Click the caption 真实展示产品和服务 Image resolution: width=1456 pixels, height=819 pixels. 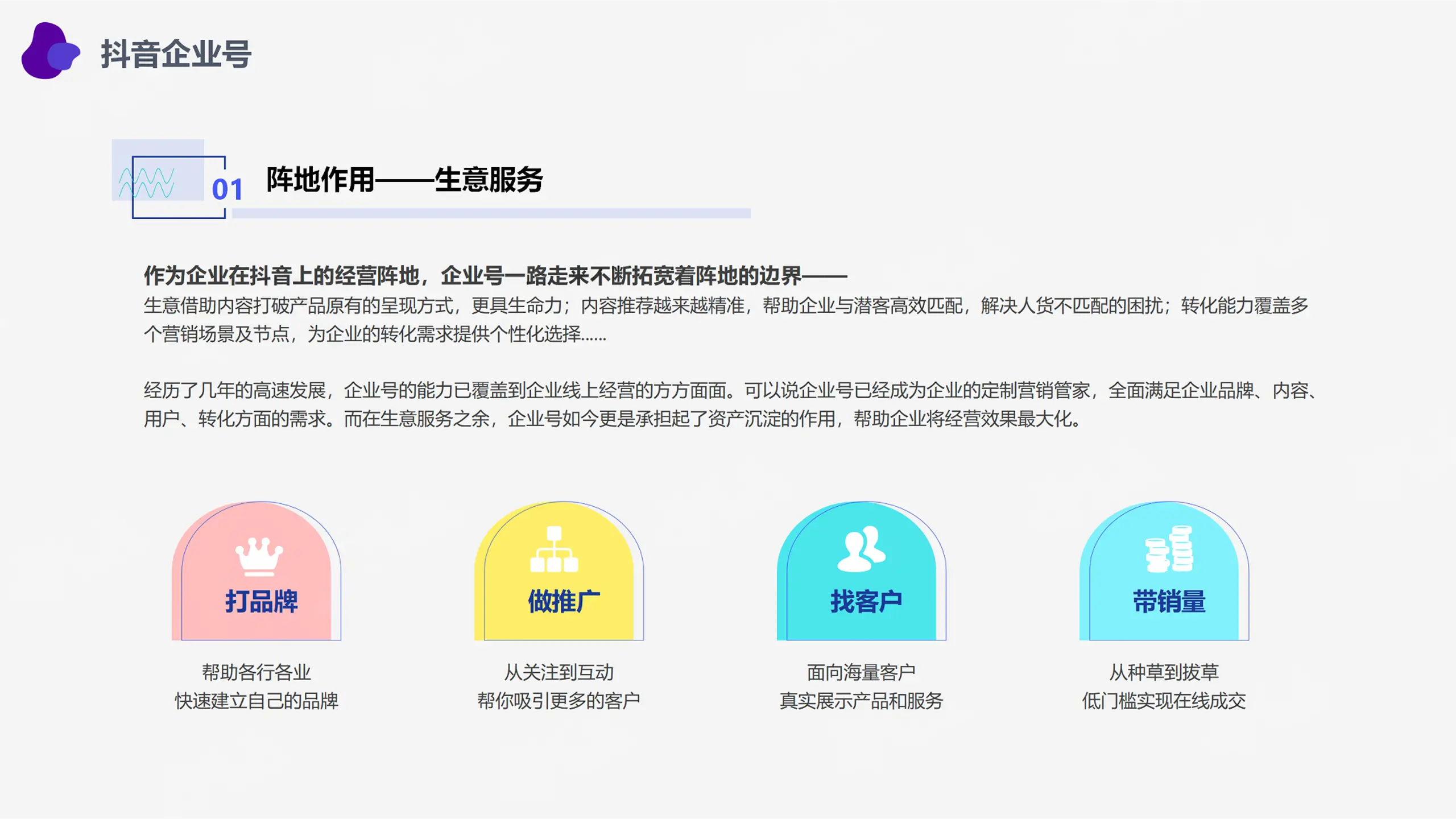861,701
